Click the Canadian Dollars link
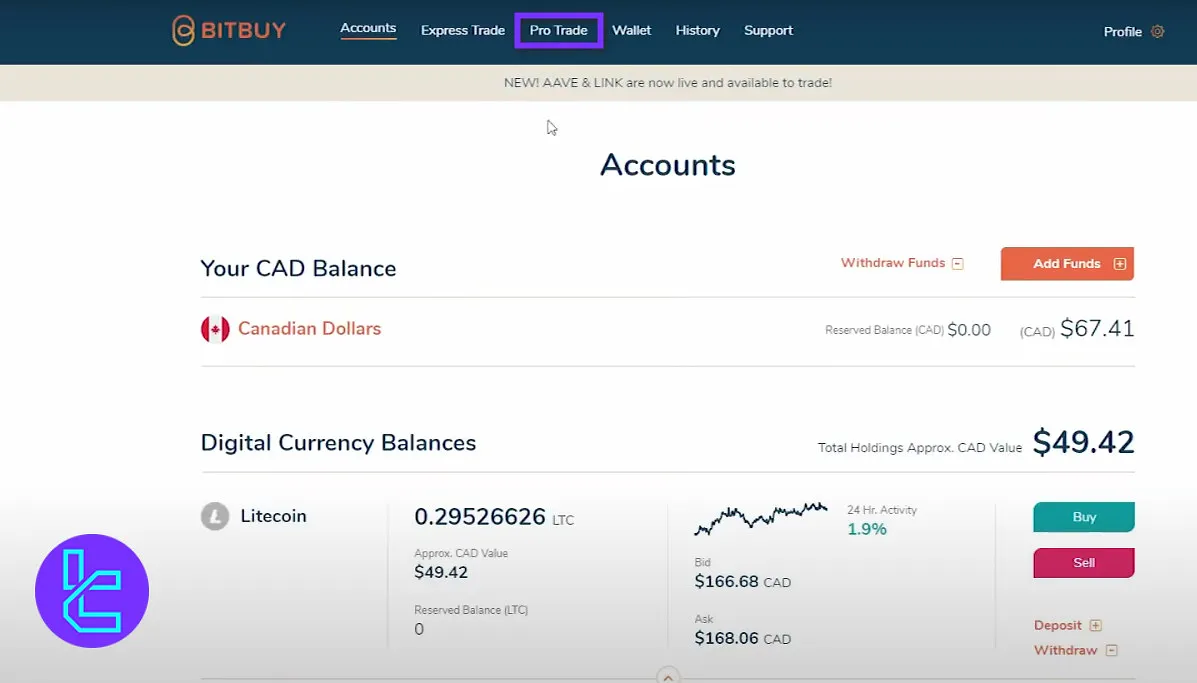The image size is (1197, 683). [309, 329]
